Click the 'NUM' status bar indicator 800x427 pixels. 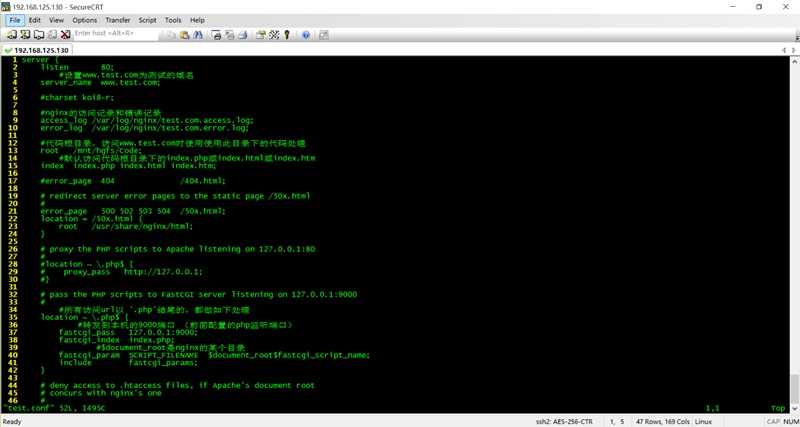click(790, 422)
